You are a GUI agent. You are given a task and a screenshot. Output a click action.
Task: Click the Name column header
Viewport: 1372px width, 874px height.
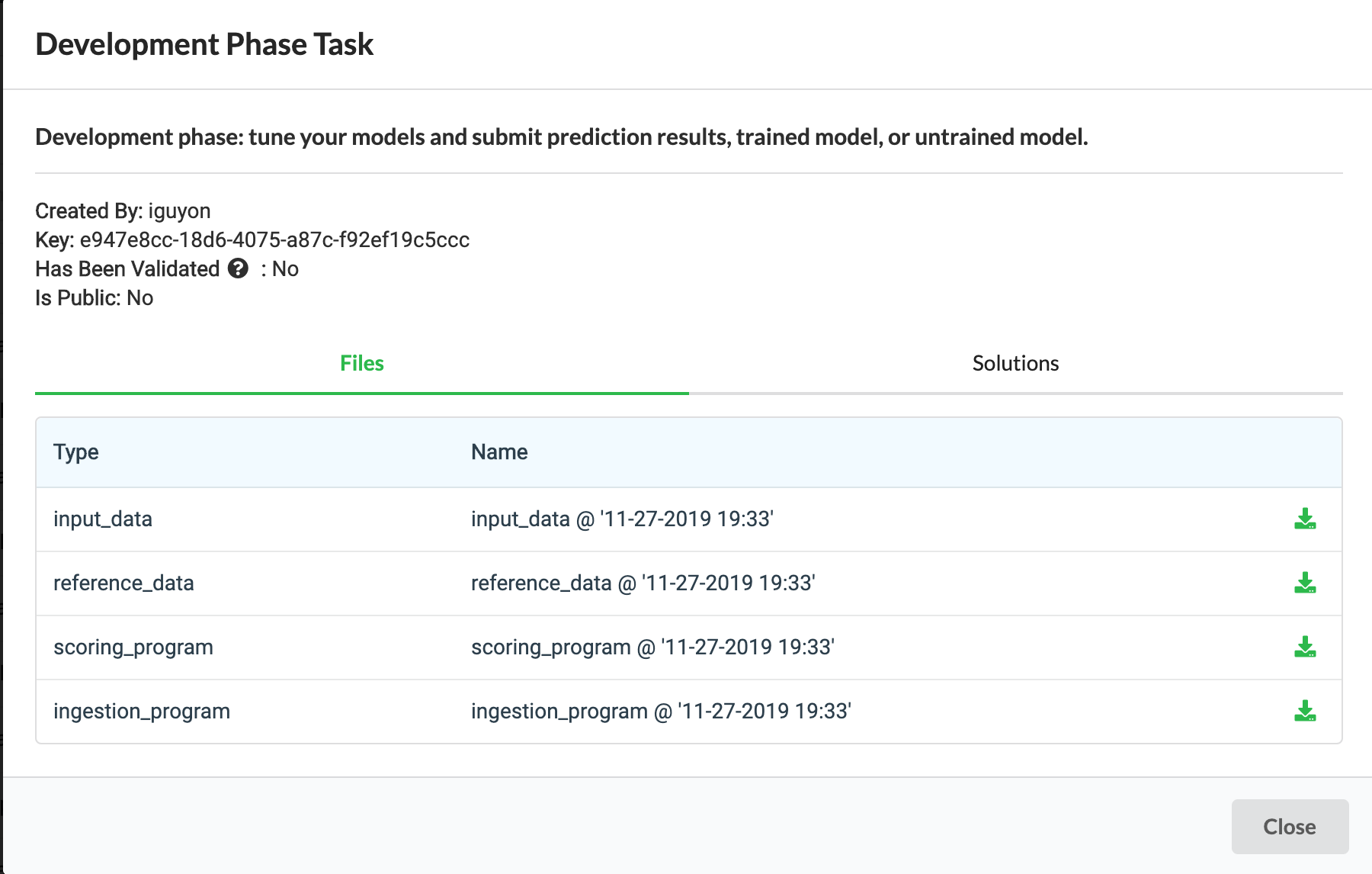click(x=498, y=451)
